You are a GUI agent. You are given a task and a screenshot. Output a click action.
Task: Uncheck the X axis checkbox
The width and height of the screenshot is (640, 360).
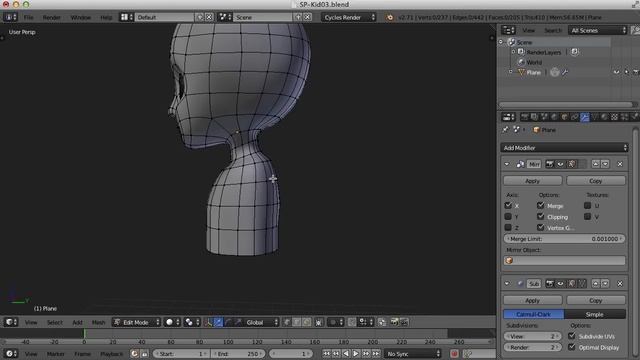508,205
